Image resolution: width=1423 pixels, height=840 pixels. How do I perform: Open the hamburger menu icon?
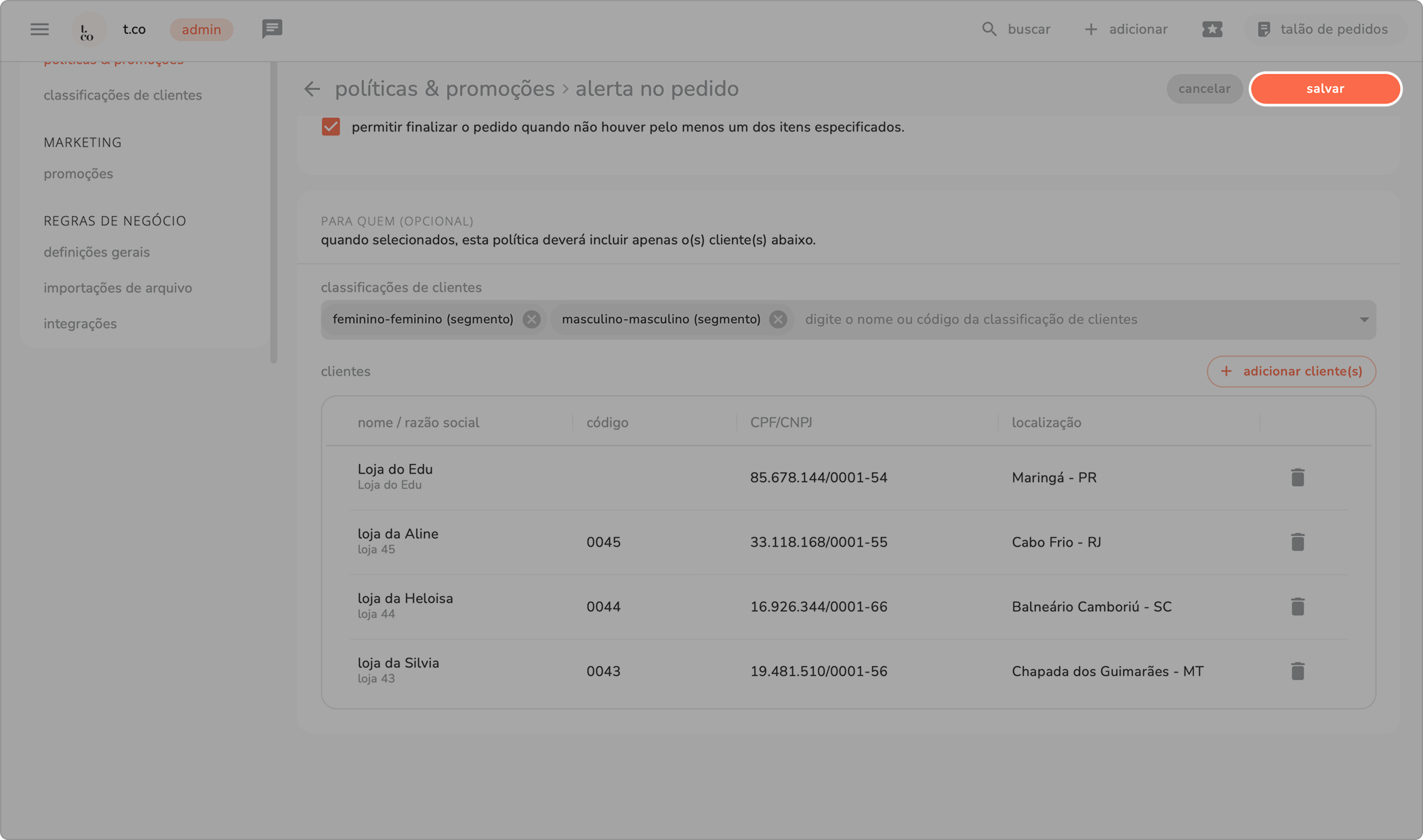pos(39,29)
